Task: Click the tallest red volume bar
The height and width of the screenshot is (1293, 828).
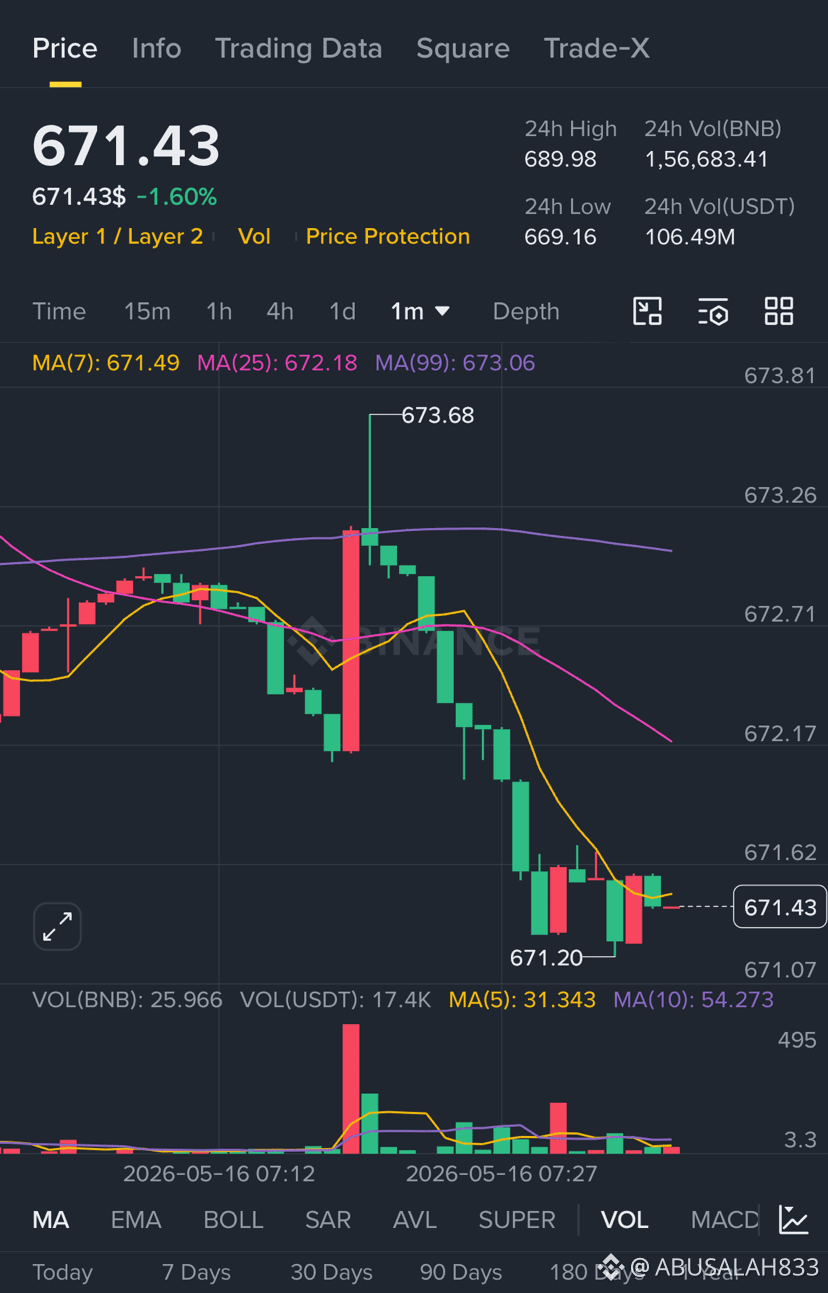Action: (350, 1089)
